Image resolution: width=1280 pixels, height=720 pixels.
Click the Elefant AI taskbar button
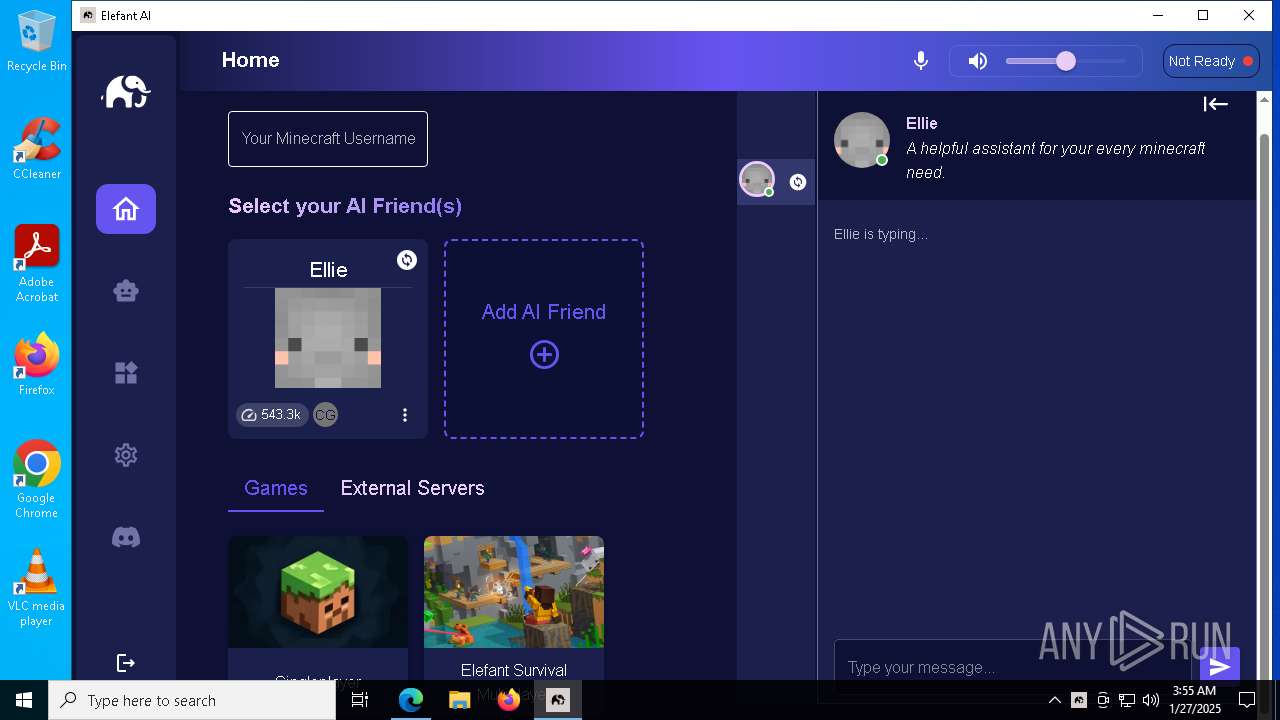click(558, 700)
